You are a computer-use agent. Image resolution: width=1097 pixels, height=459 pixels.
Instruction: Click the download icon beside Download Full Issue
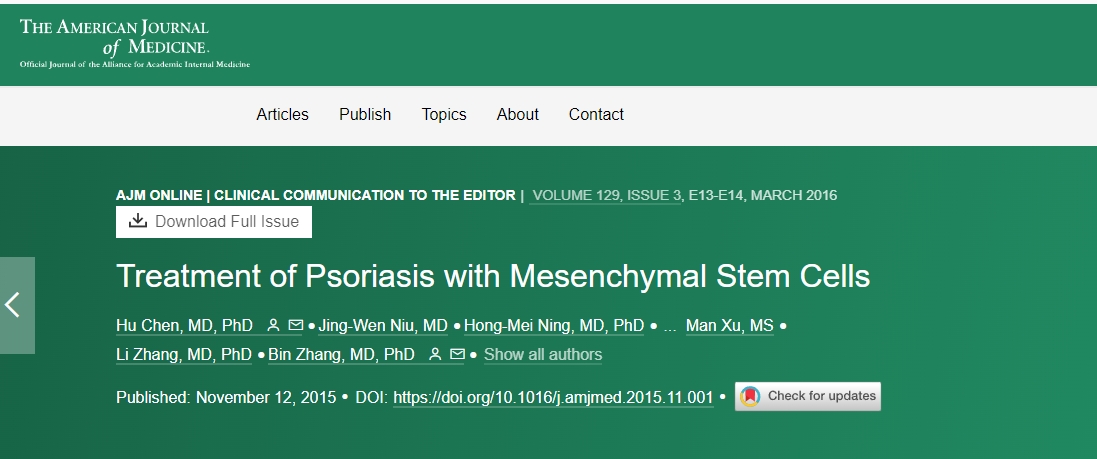(x=138, y=221)
